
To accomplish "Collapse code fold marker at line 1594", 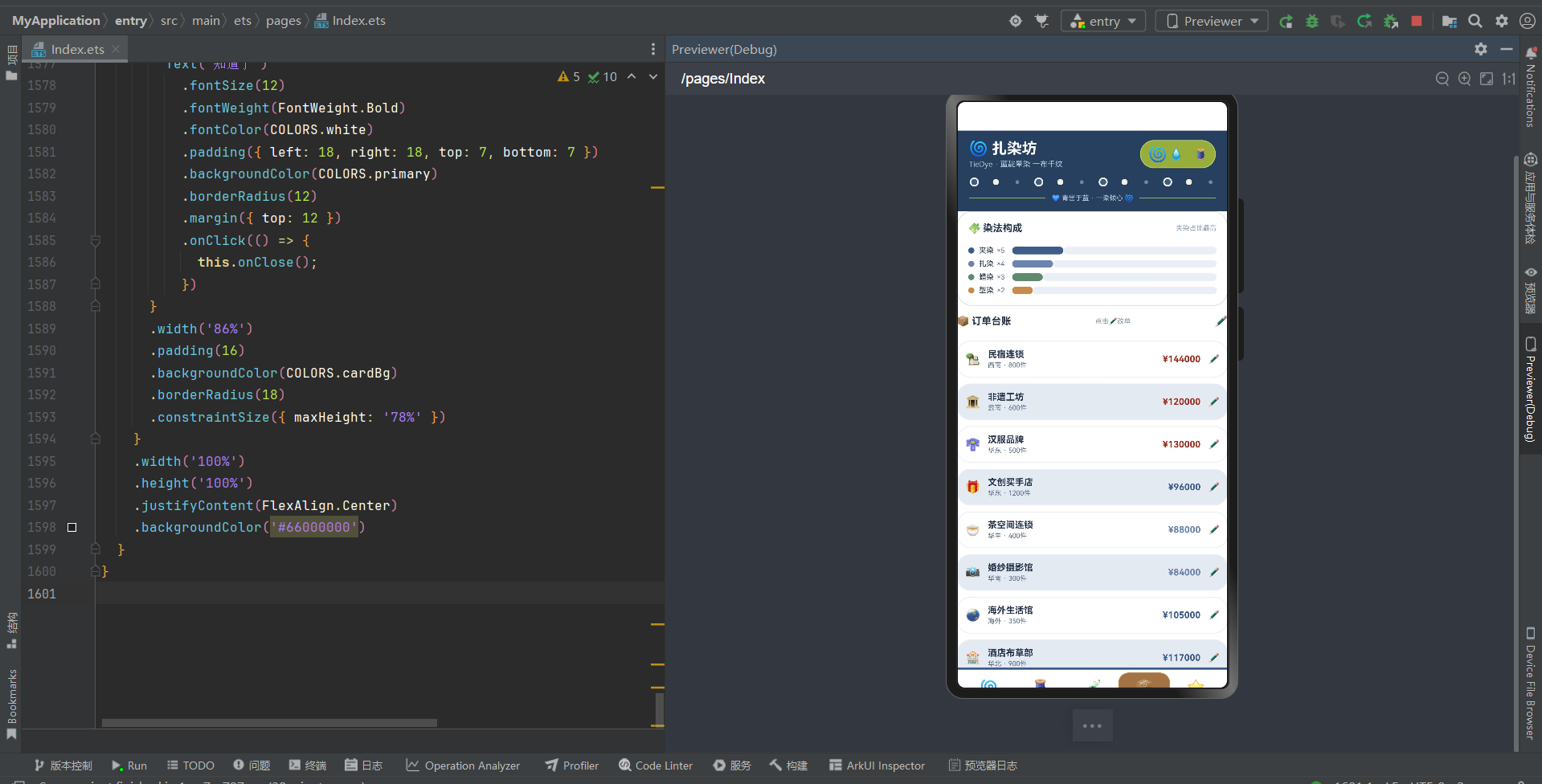I will (96, 439).
